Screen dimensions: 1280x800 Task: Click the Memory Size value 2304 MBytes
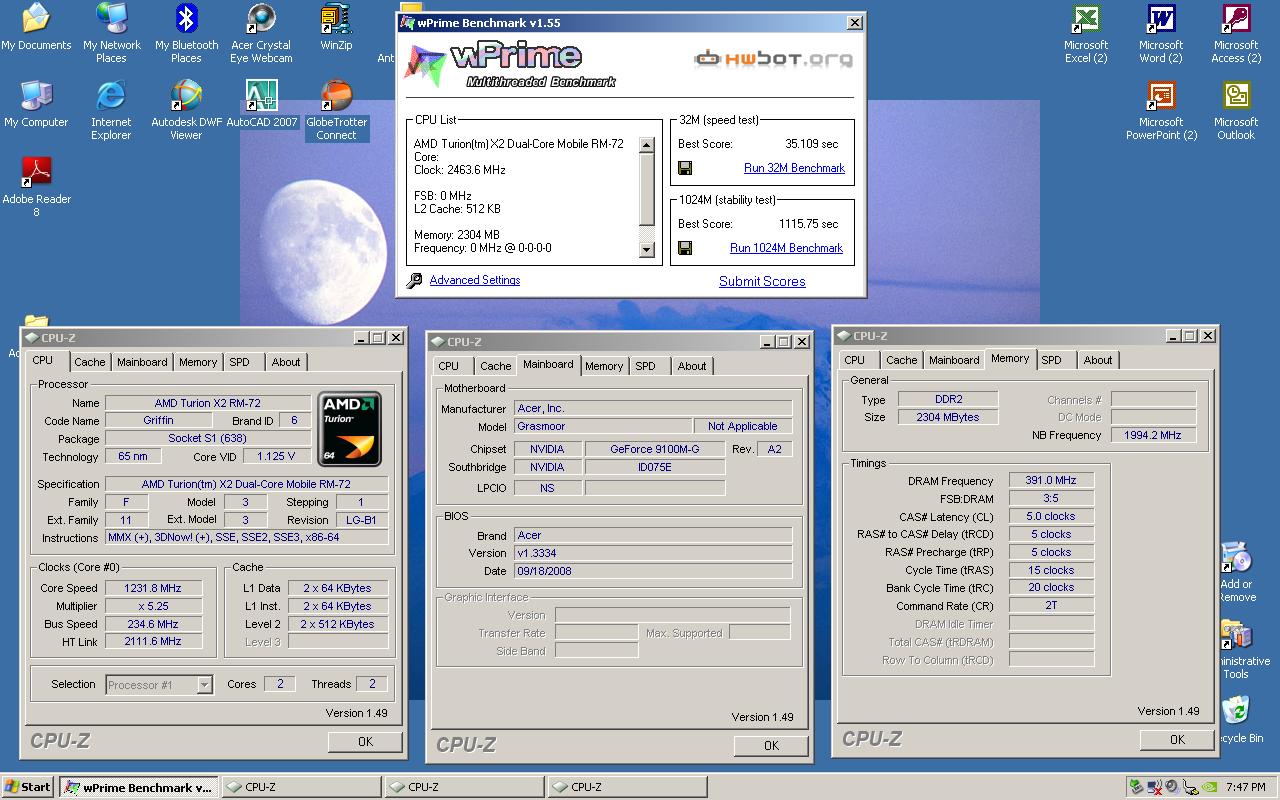click(947, 417)
